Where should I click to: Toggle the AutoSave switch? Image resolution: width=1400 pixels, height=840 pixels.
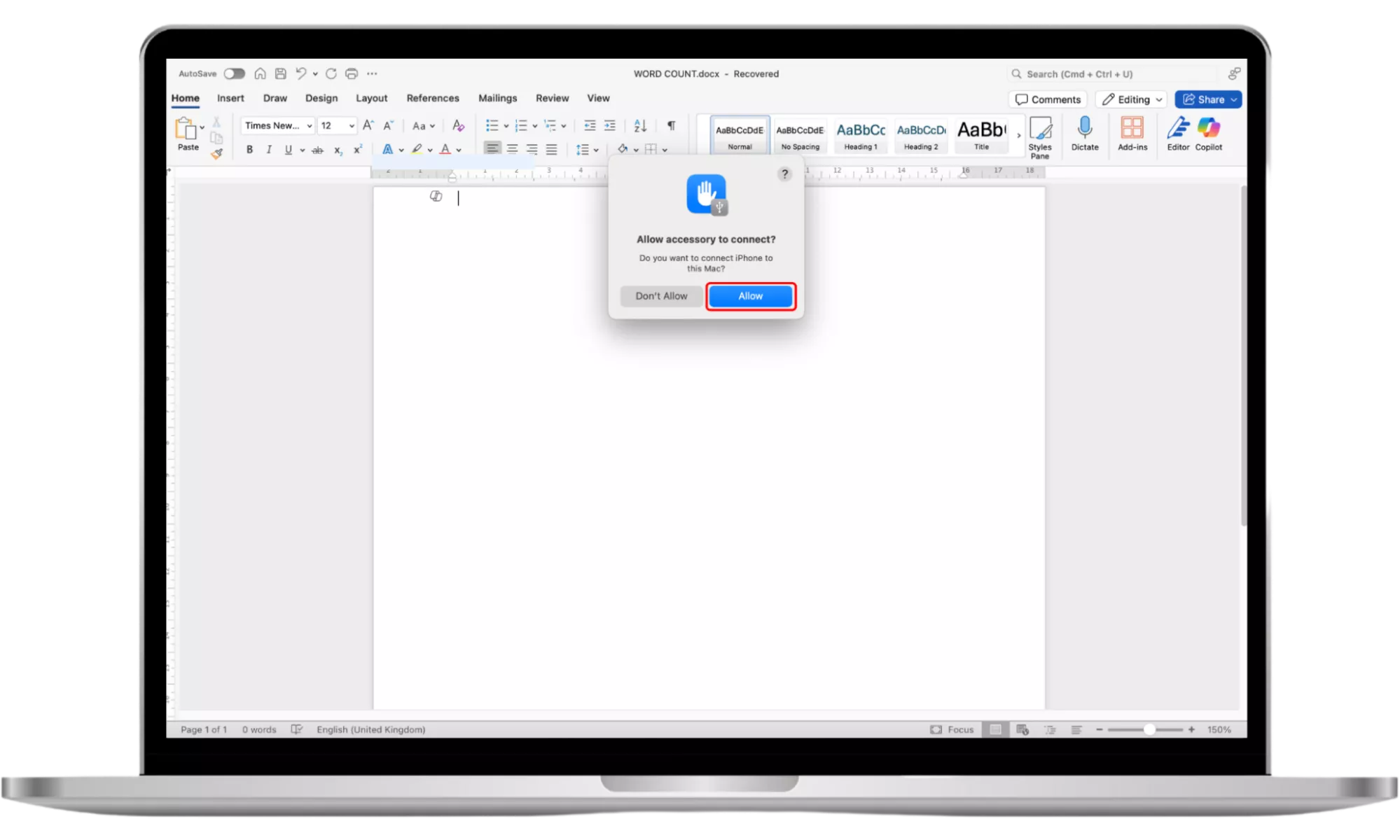point(234,73)
